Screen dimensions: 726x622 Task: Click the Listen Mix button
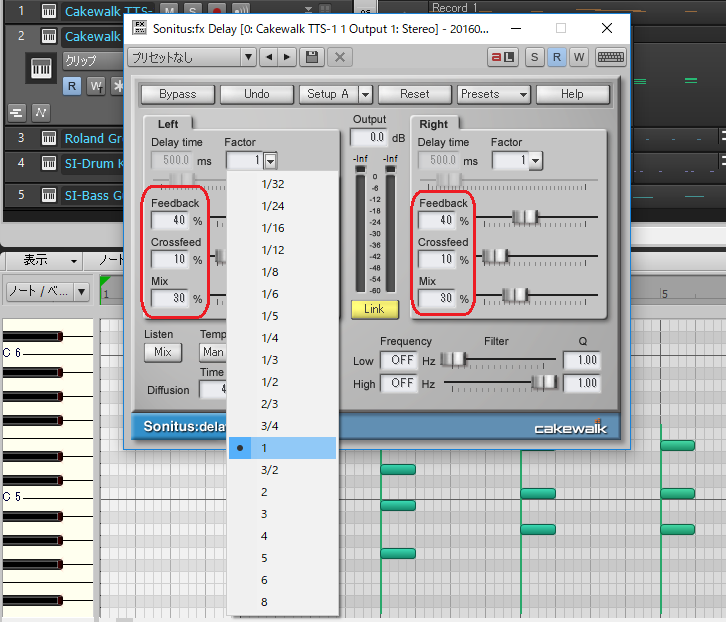click(163, 352)
